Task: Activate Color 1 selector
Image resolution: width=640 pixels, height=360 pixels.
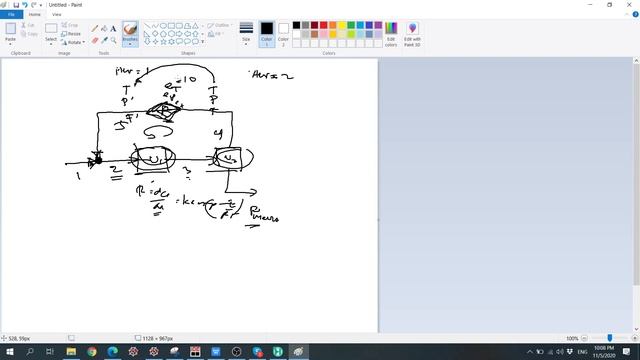Action: pos(267,34)
